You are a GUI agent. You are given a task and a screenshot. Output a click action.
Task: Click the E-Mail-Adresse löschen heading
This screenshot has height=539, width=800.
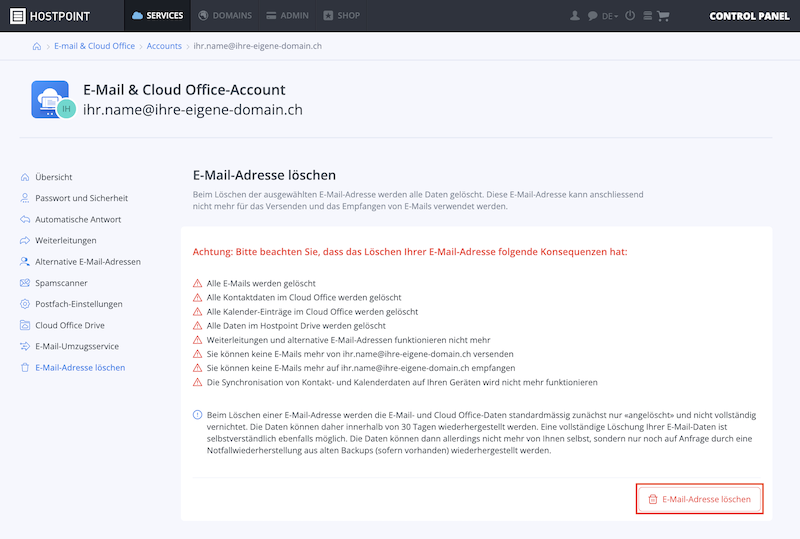[x=264, y=175]
